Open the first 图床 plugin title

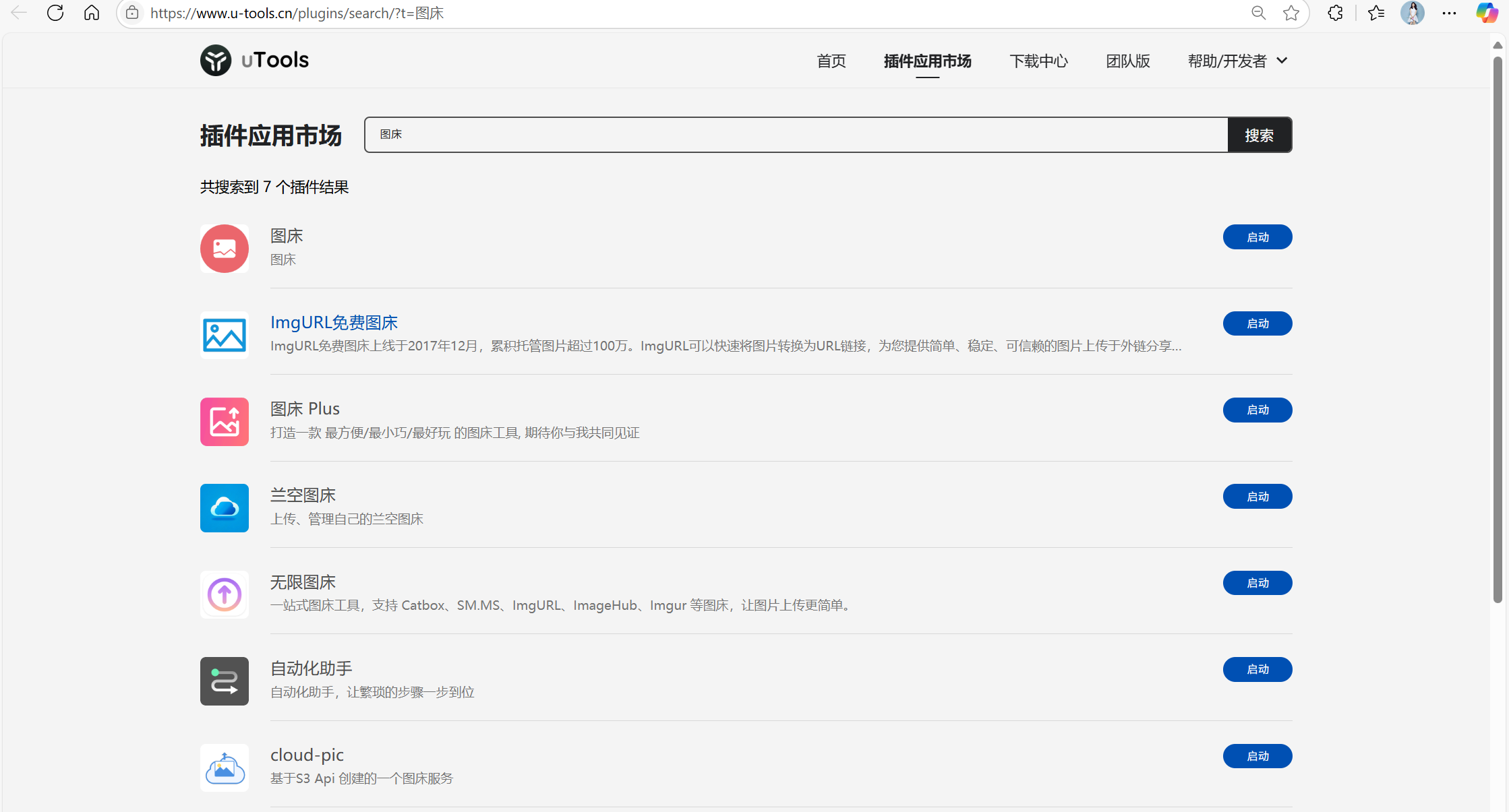coord(287,236)
